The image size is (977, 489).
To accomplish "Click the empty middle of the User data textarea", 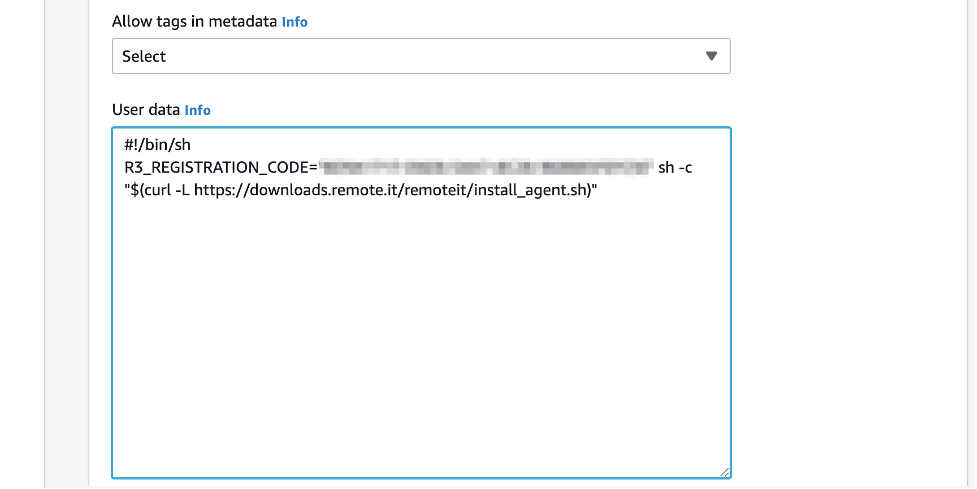I will 420,320.
